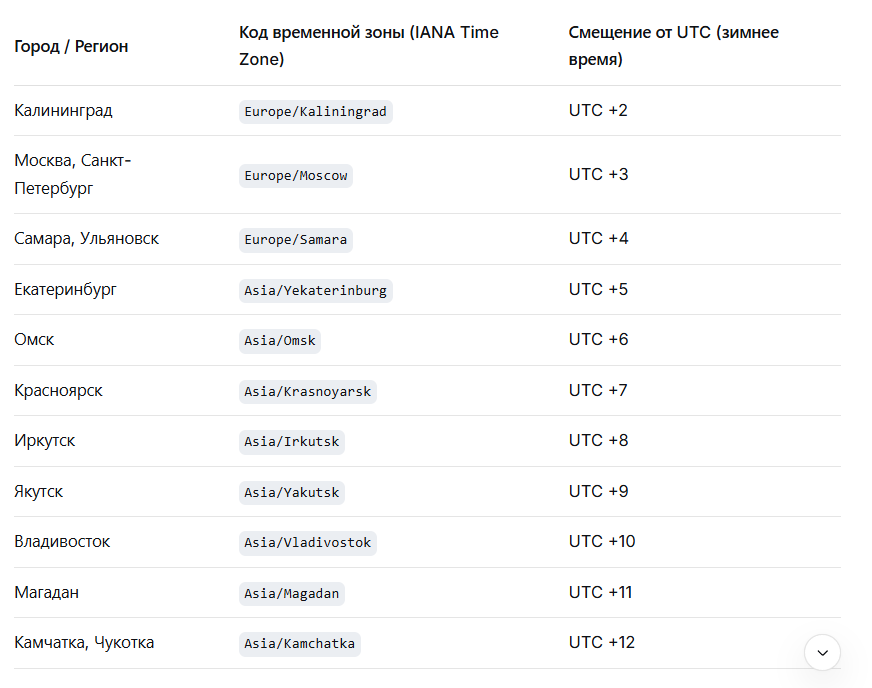Select the Asia/Yakutsk code tag

pyautogui.click(x=292, y=493)
